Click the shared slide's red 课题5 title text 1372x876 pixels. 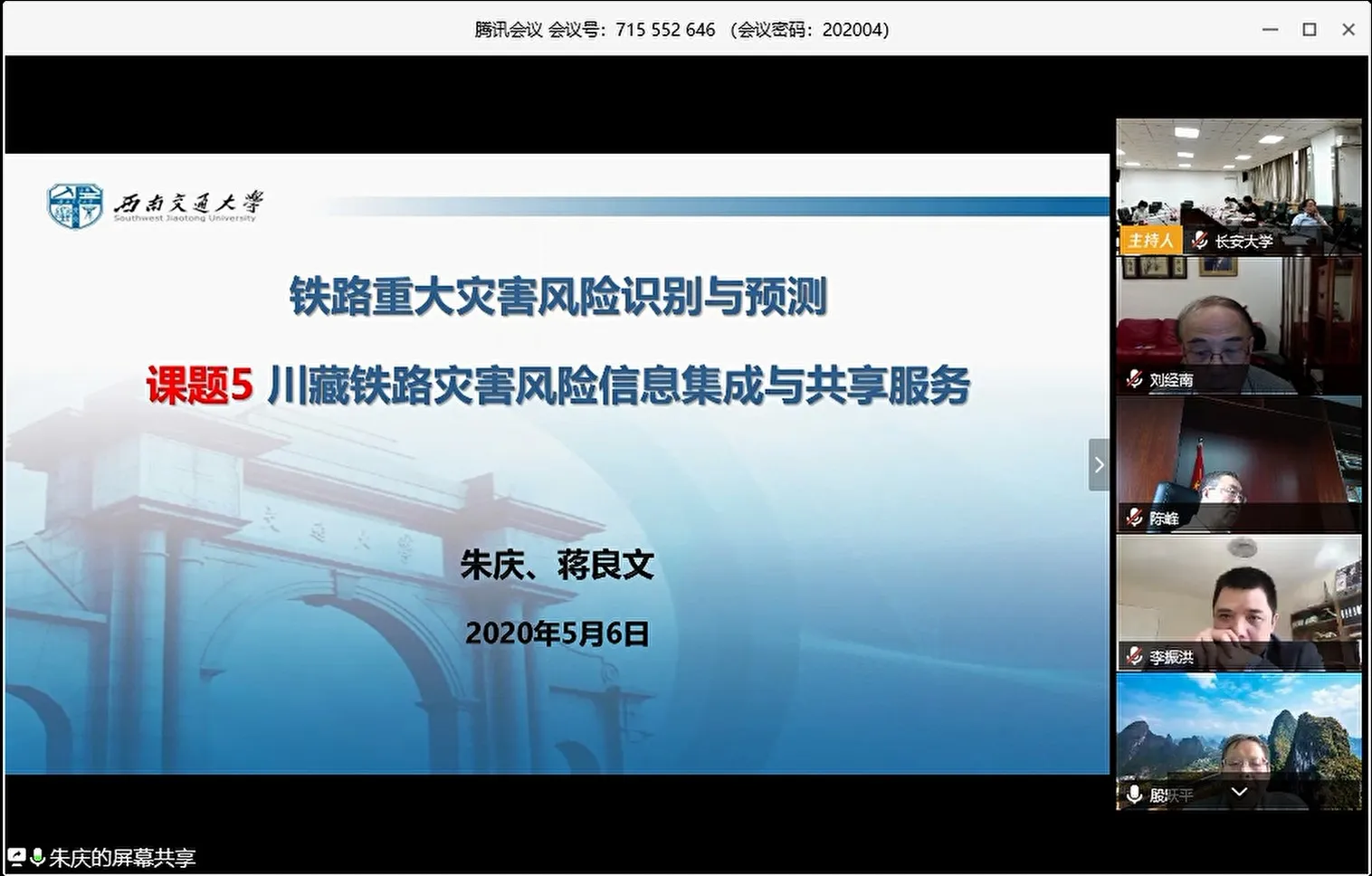199,386
